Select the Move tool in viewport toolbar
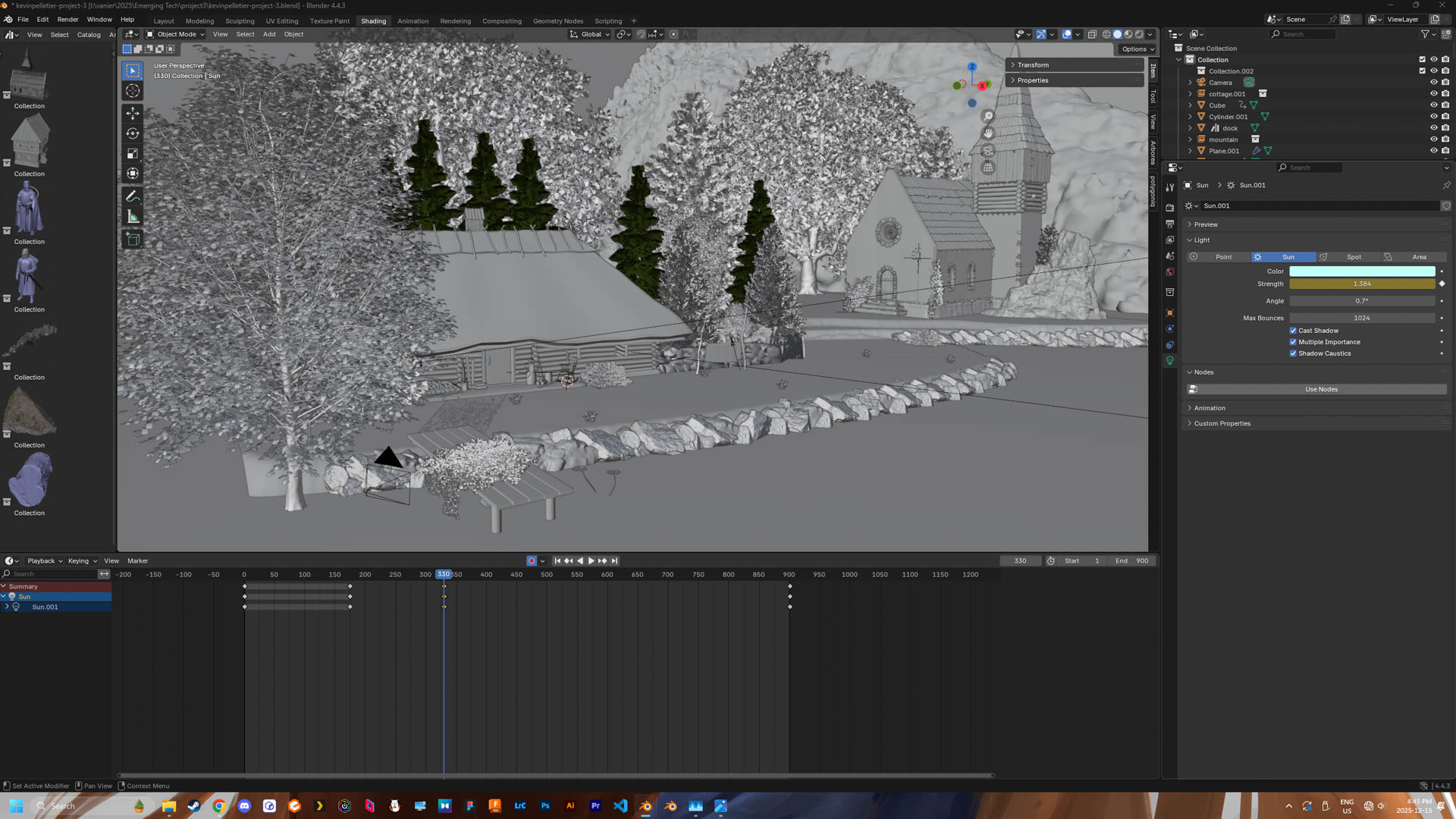 pyautogui.click(x=133, y=113)
